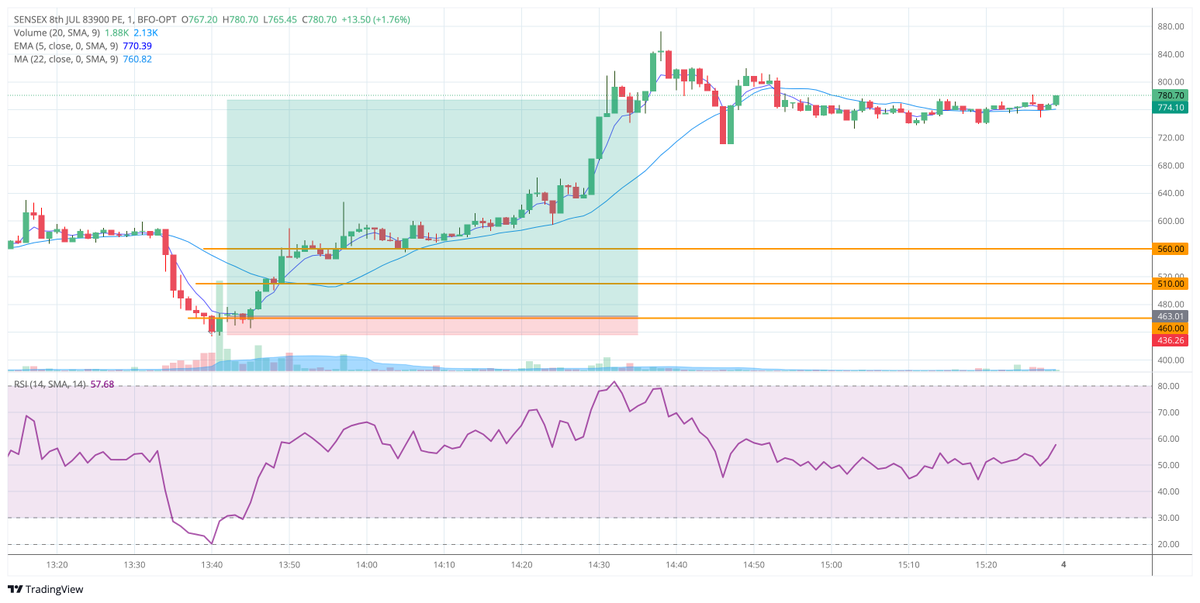Select the green profit zone of the long position
Screen dimensions: 1200x603
(432, 208)
